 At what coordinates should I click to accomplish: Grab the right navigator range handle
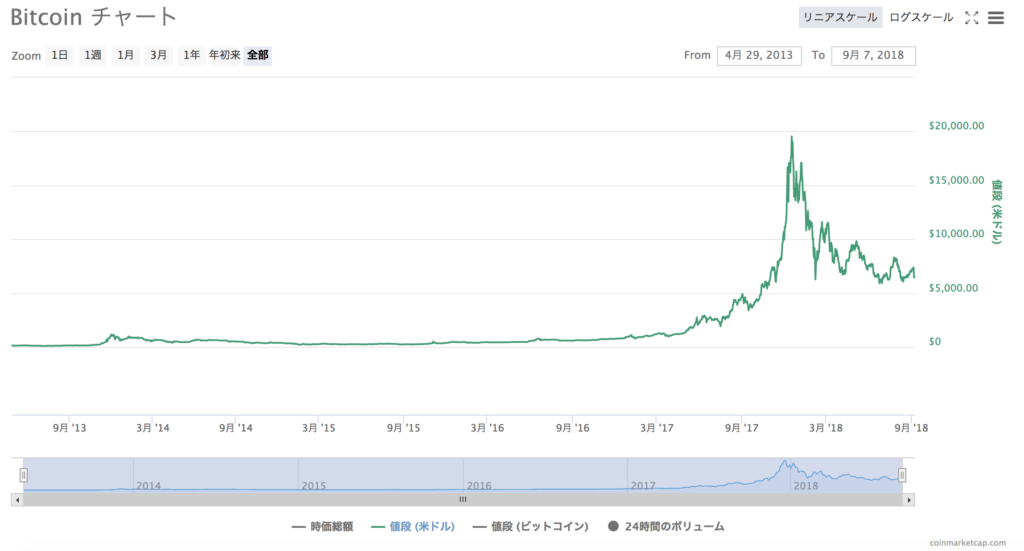pos(902,475)
